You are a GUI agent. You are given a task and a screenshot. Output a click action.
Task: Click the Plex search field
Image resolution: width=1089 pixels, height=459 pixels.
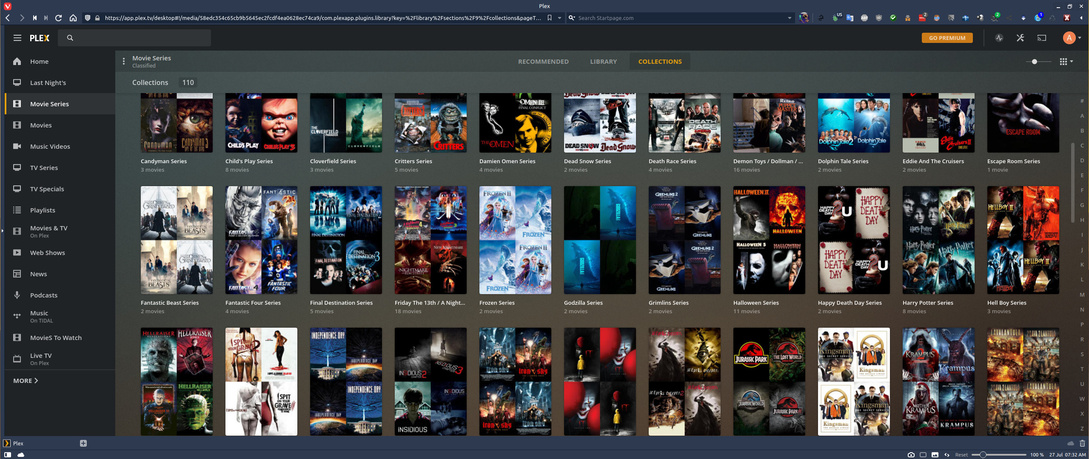[x=135, y=38]
